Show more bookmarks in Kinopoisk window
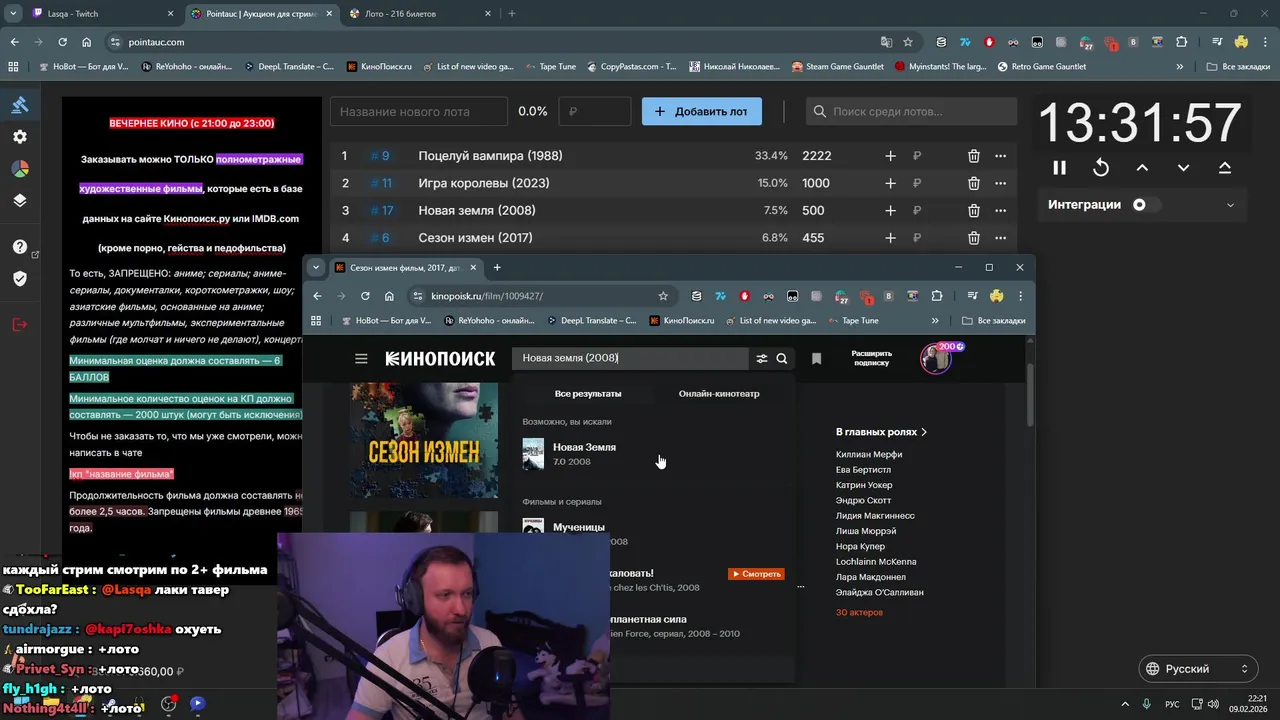 coord(935,321)
